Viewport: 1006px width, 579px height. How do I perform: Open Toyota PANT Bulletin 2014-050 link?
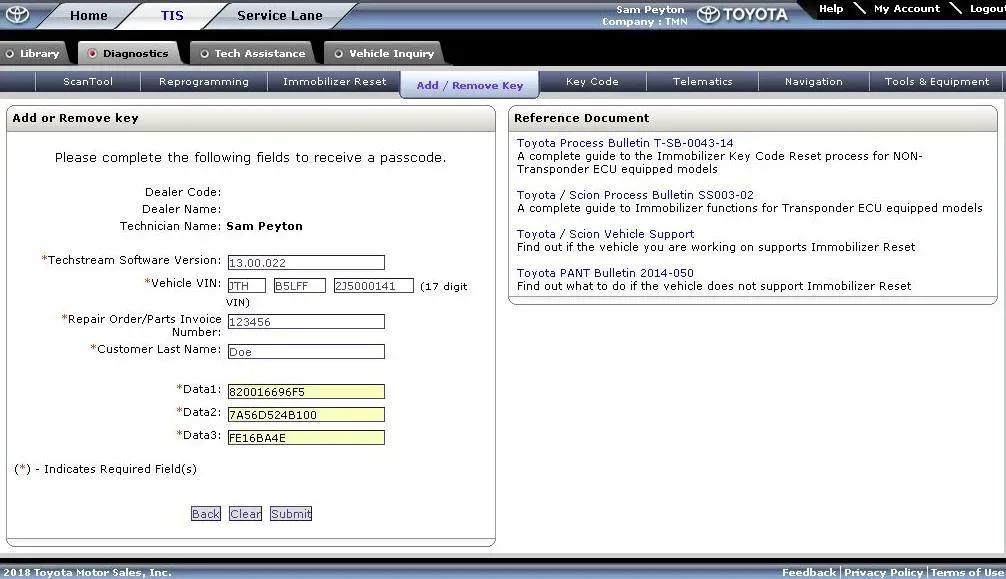pos(605,273)
